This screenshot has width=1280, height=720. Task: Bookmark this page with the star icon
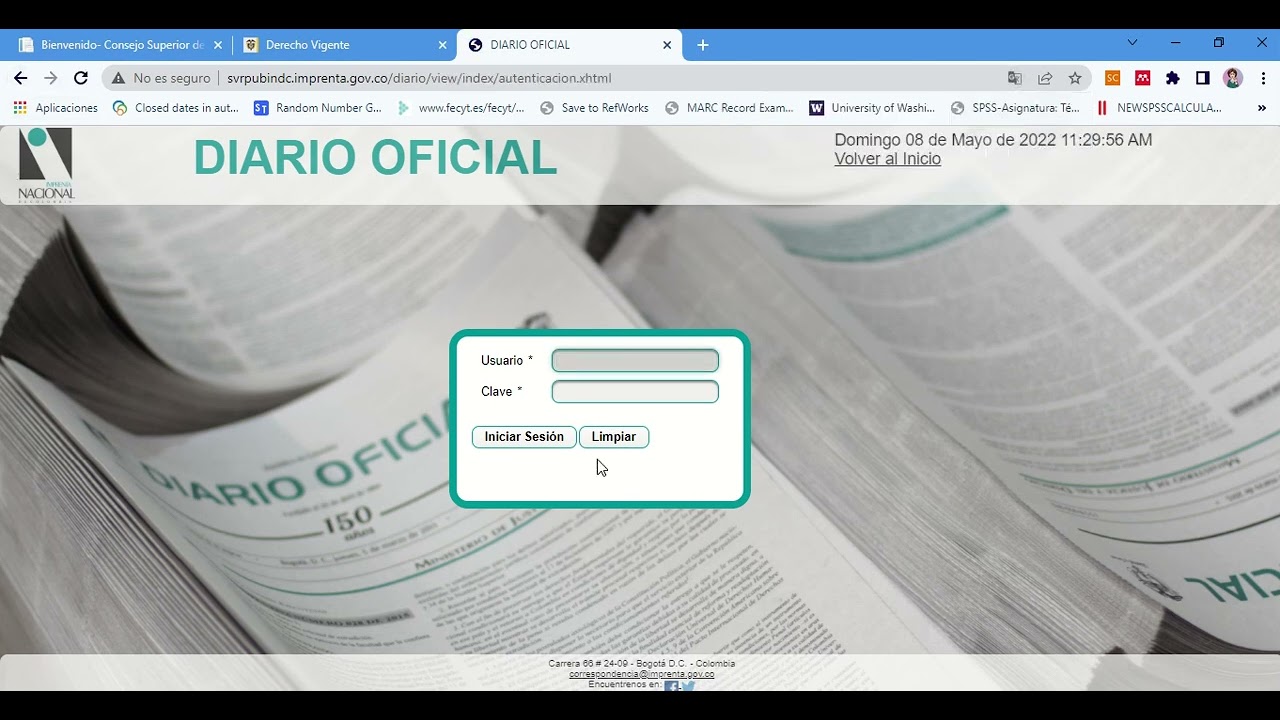pos(1075,78)
